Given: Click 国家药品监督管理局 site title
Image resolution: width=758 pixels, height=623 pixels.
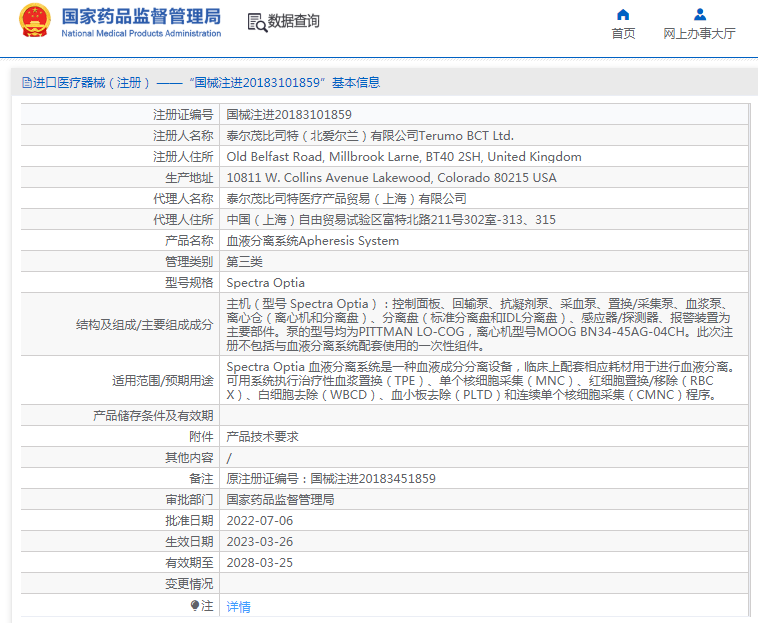Looking at the screenshot, I should click(141, 16).
